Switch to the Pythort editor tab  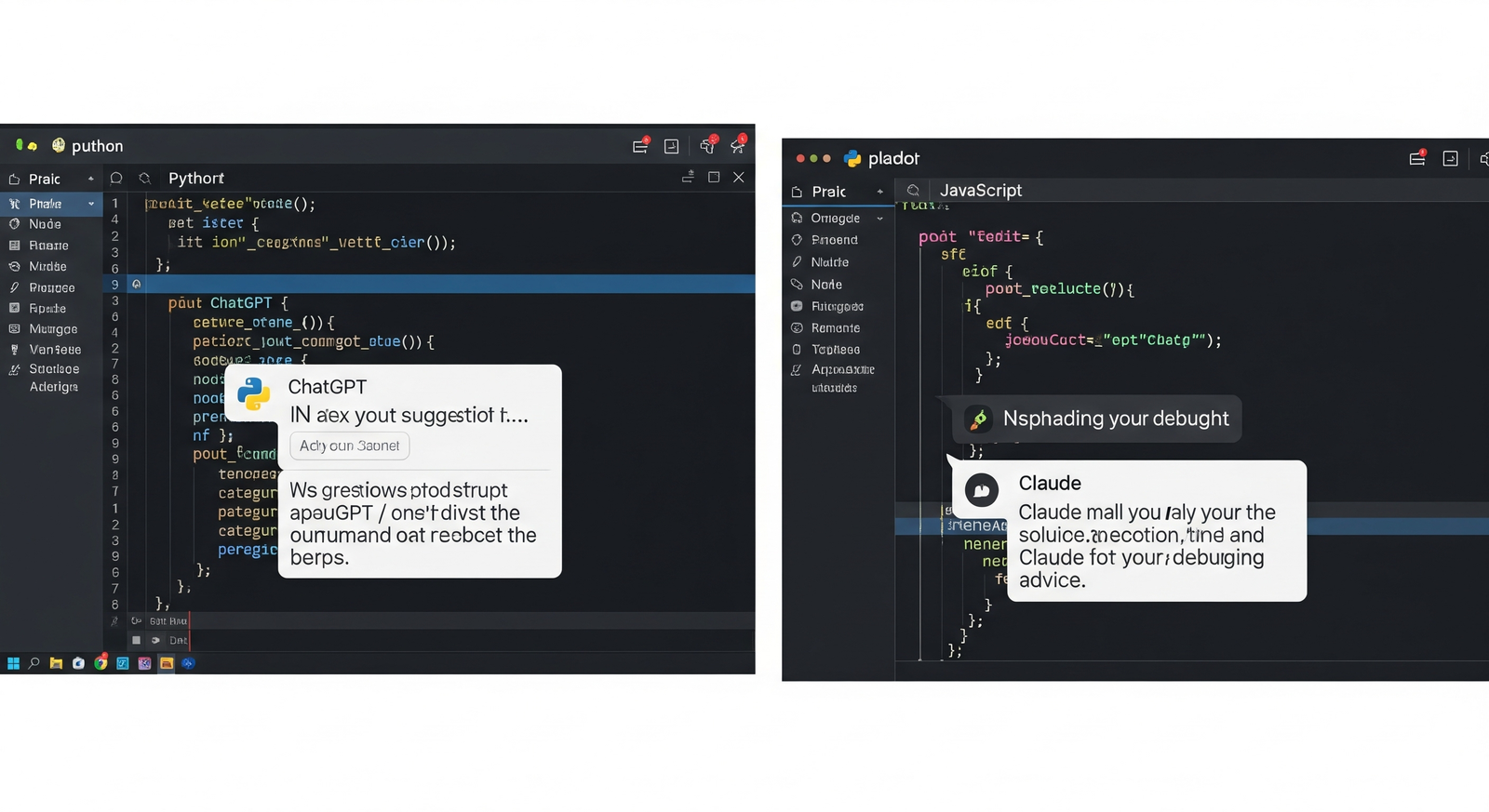click(x=195, y=179)
